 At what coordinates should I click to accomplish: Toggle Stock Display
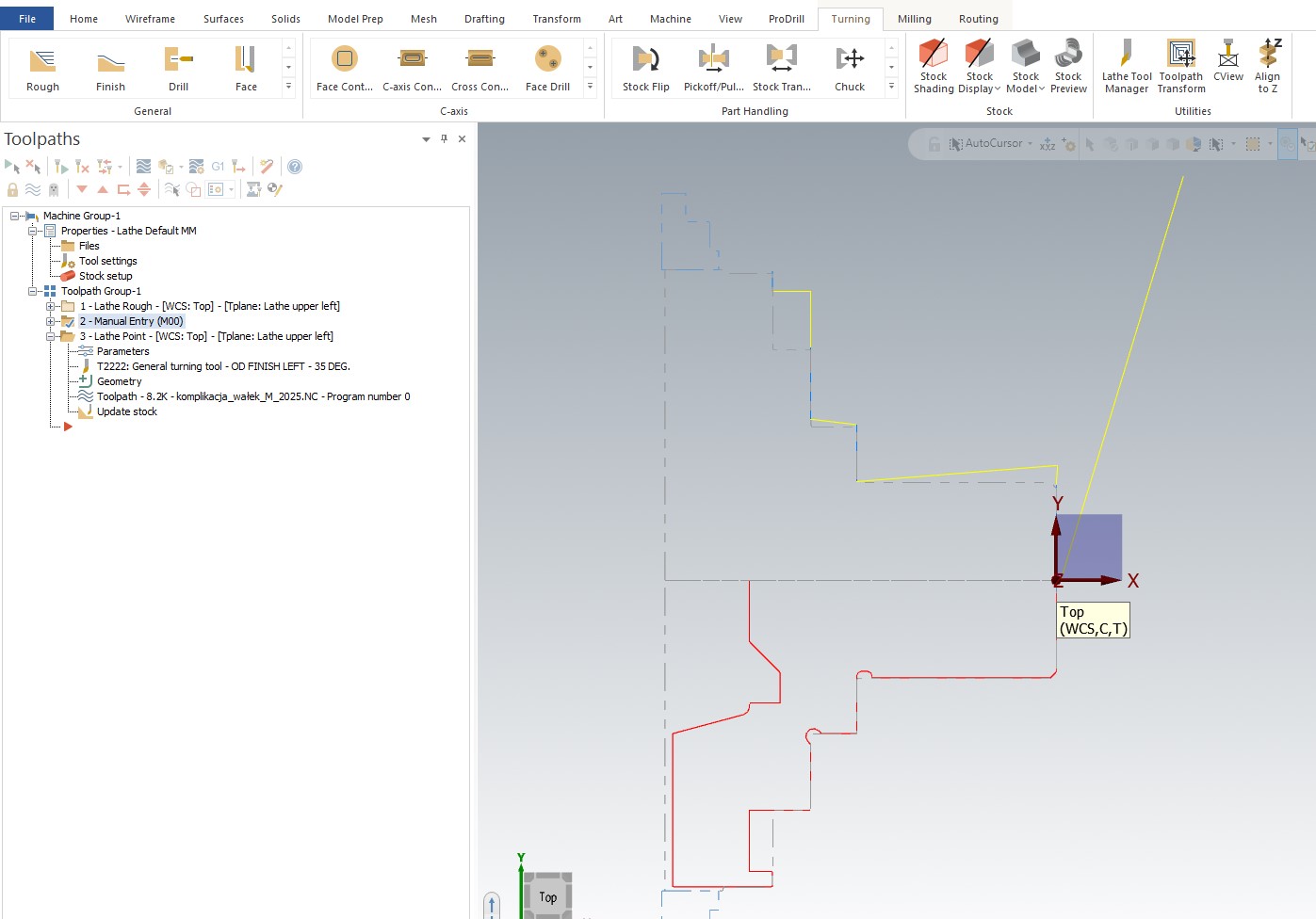pyautogui.click(x=980, y=67)
